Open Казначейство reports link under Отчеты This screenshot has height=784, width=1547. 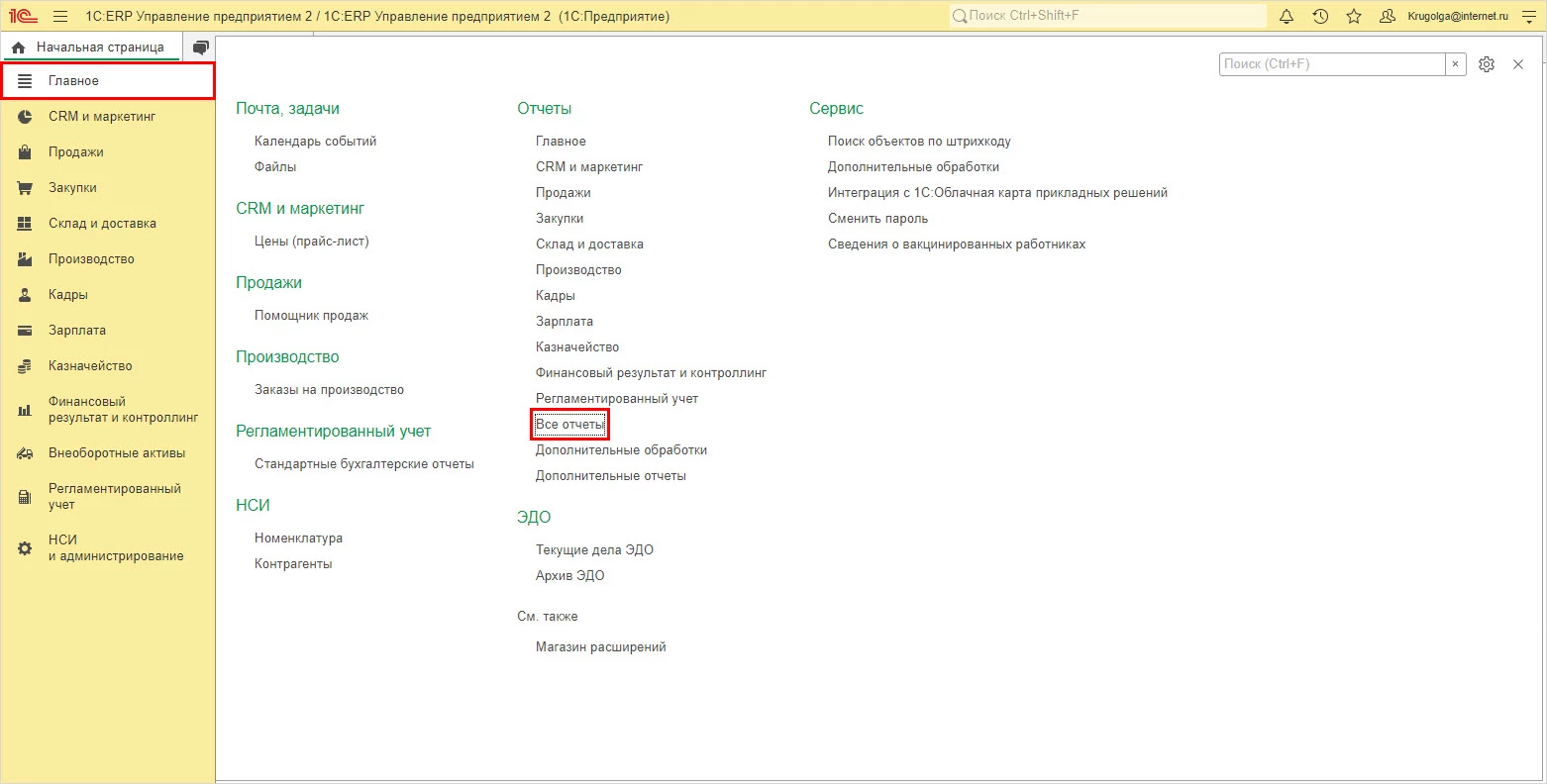pos(577,347)
